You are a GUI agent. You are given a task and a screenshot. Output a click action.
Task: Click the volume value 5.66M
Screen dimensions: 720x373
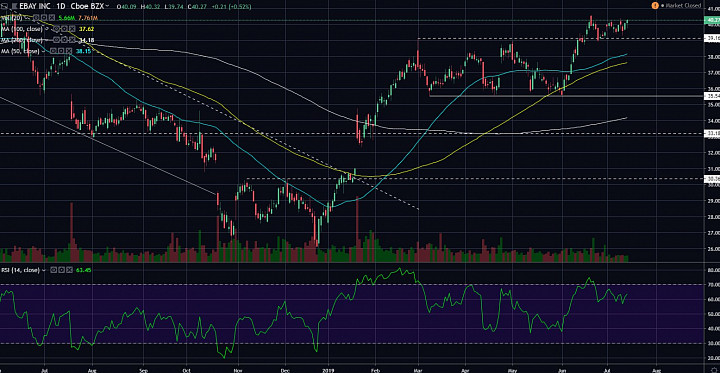[66, 17]
